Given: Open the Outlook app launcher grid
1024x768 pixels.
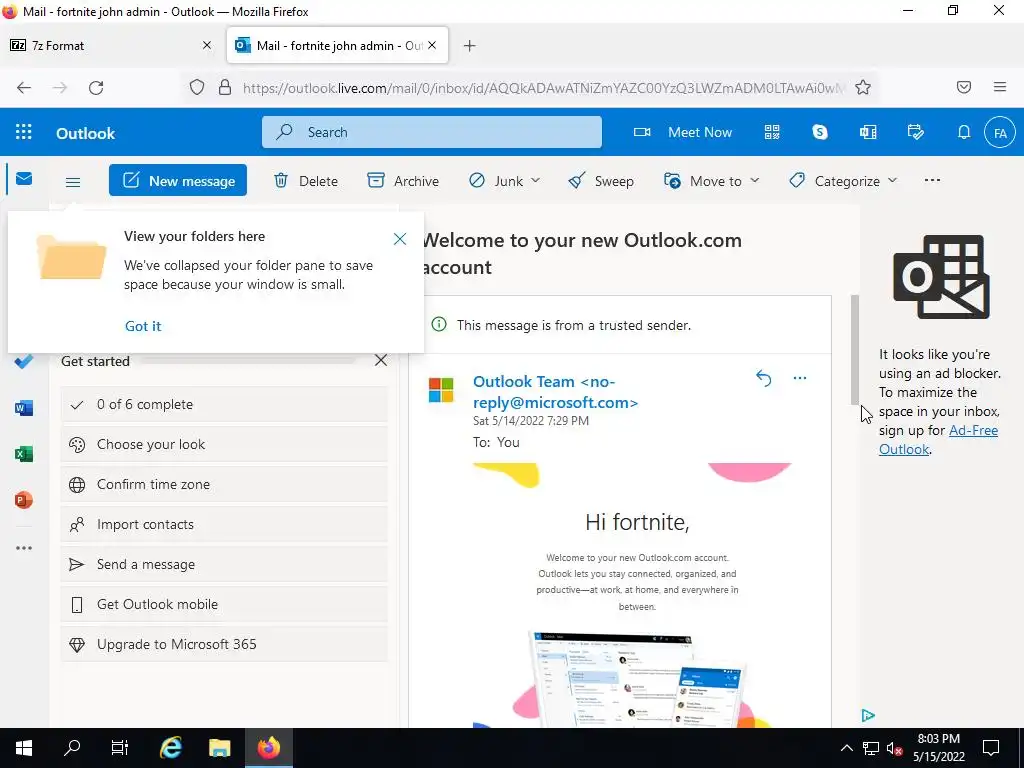Looking at the screenshot, I should tap(24, 133).
